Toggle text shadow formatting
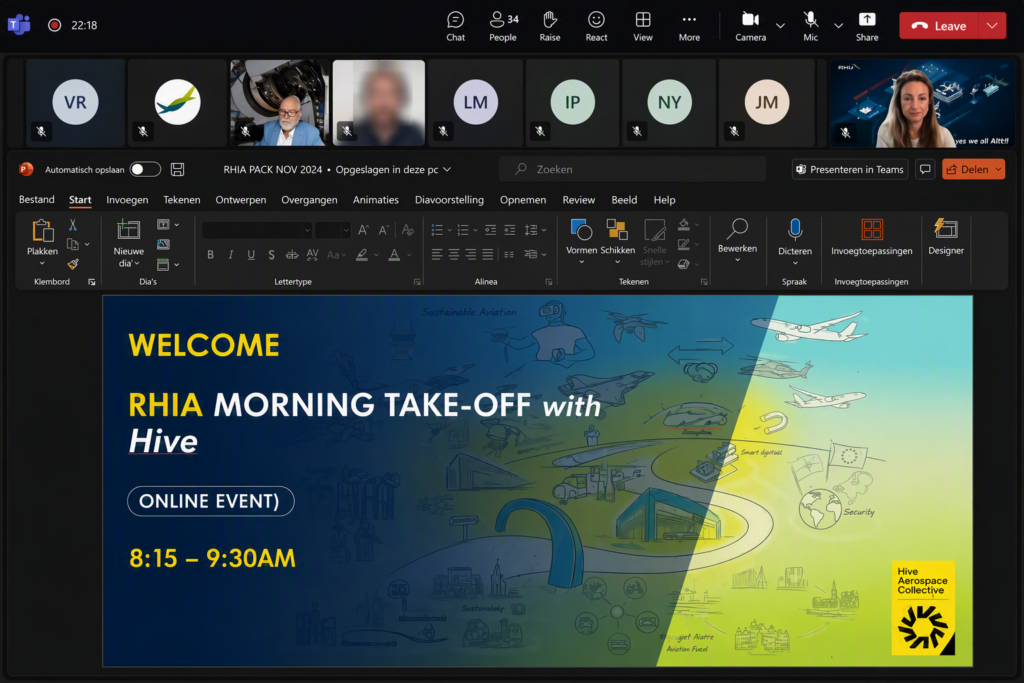This screenshot has width=1024, height=683. tap(271, 255)
